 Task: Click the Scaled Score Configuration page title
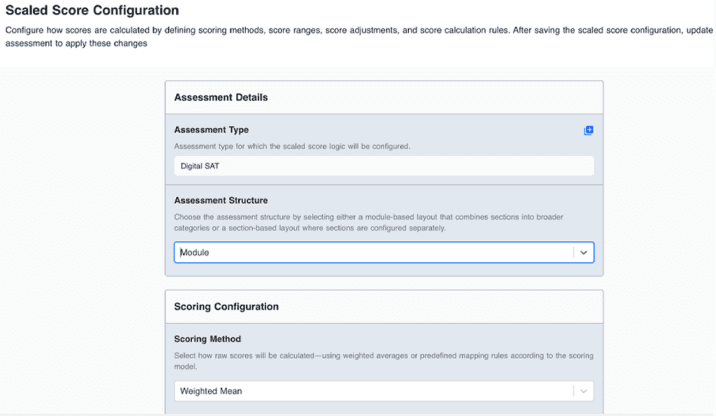click(x=92, y=11)
